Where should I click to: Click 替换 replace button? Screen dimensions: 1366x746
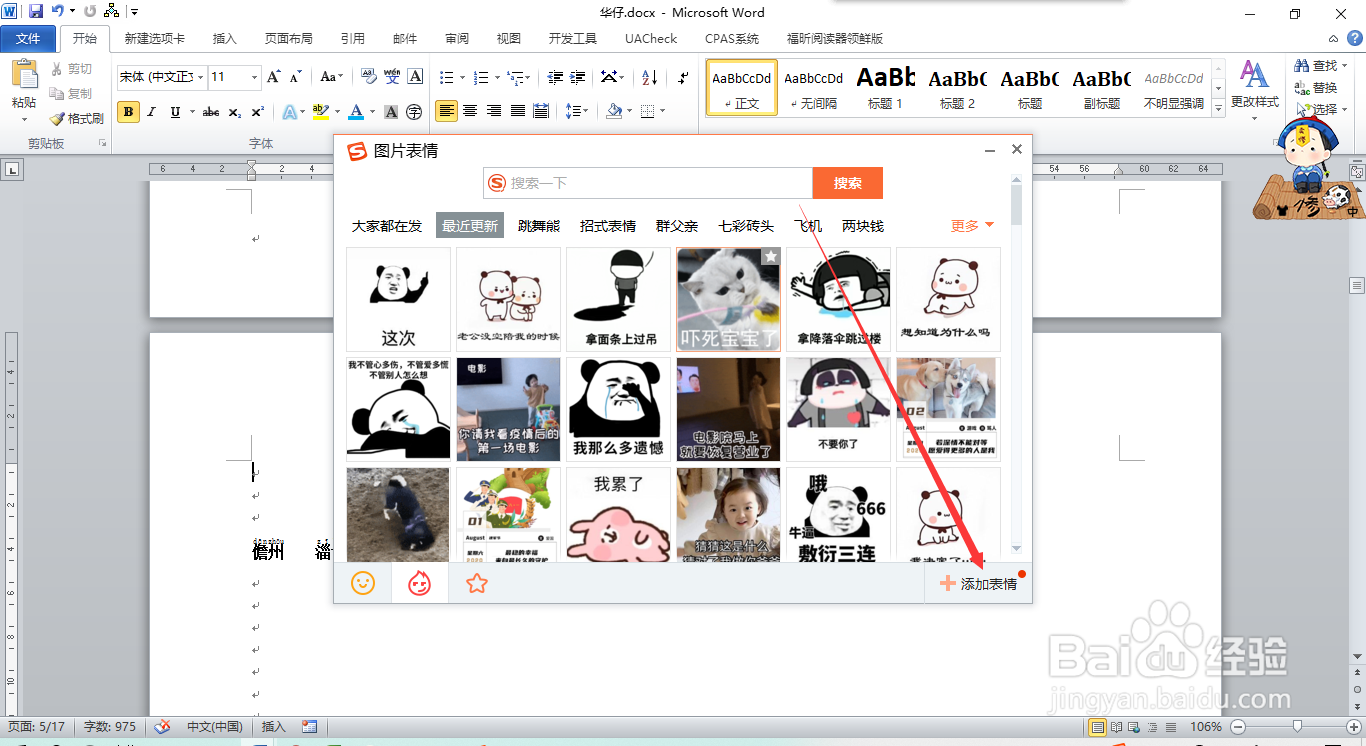(1316, 88)
